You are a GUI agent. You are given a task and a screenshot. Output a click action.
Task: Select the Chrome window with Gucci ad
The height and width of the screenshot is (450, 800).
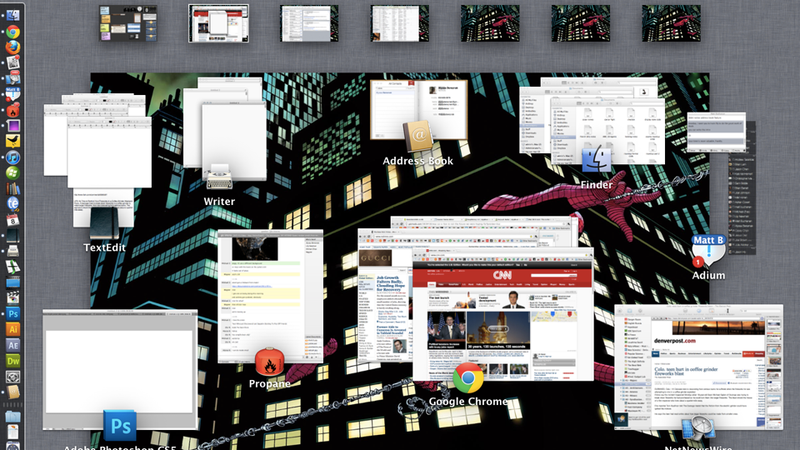[x=384, y=296]
